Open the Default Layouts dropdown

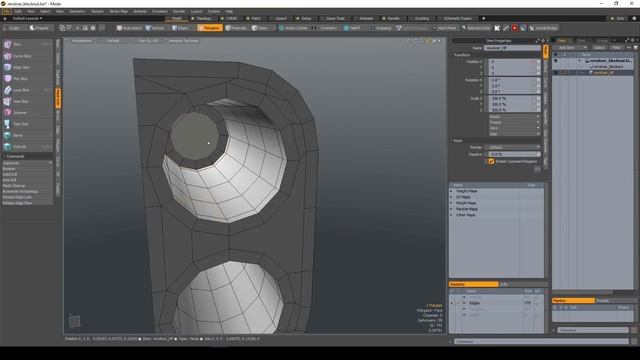27,18
